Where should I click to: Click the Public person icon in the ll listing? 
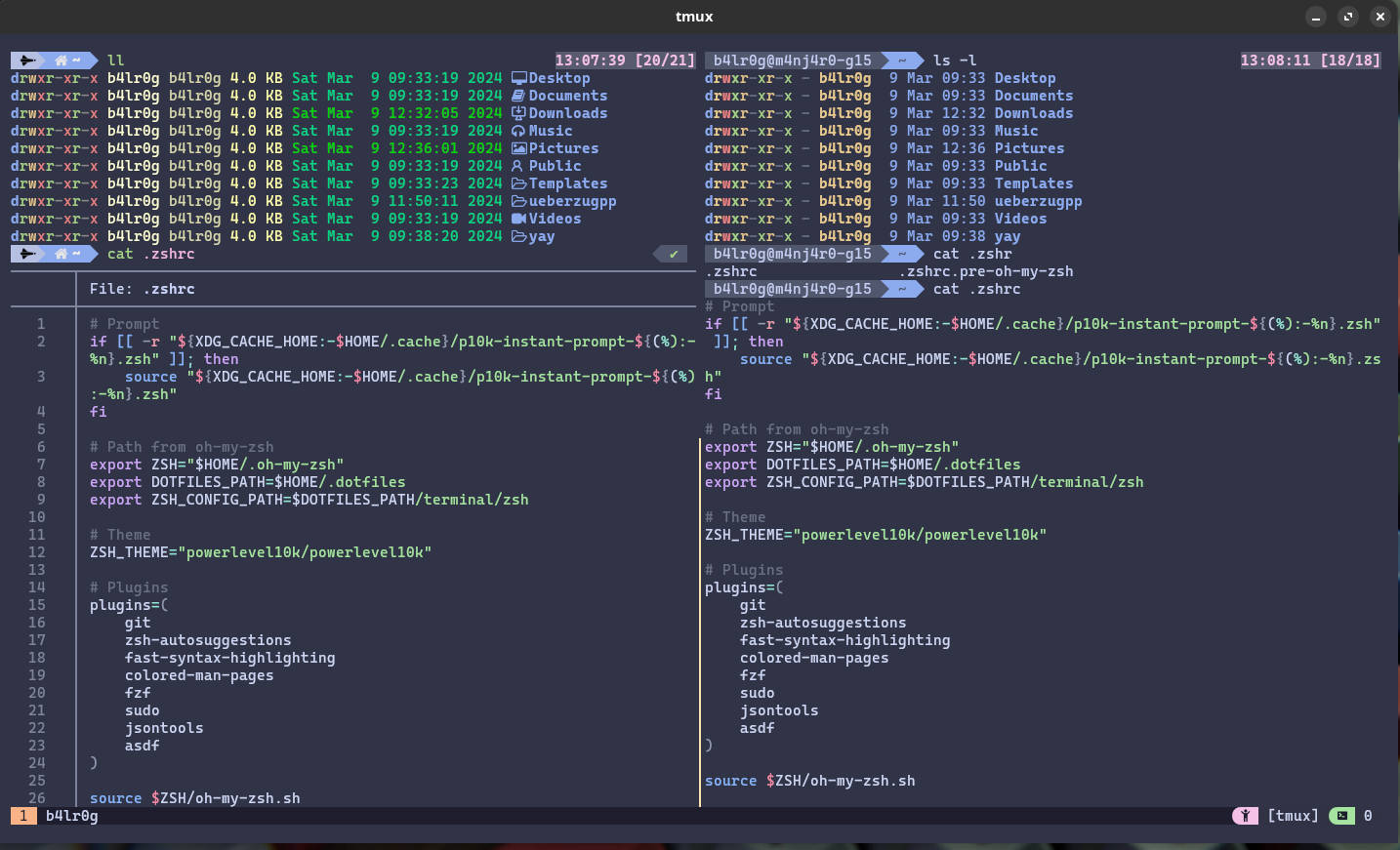point(517,166)
